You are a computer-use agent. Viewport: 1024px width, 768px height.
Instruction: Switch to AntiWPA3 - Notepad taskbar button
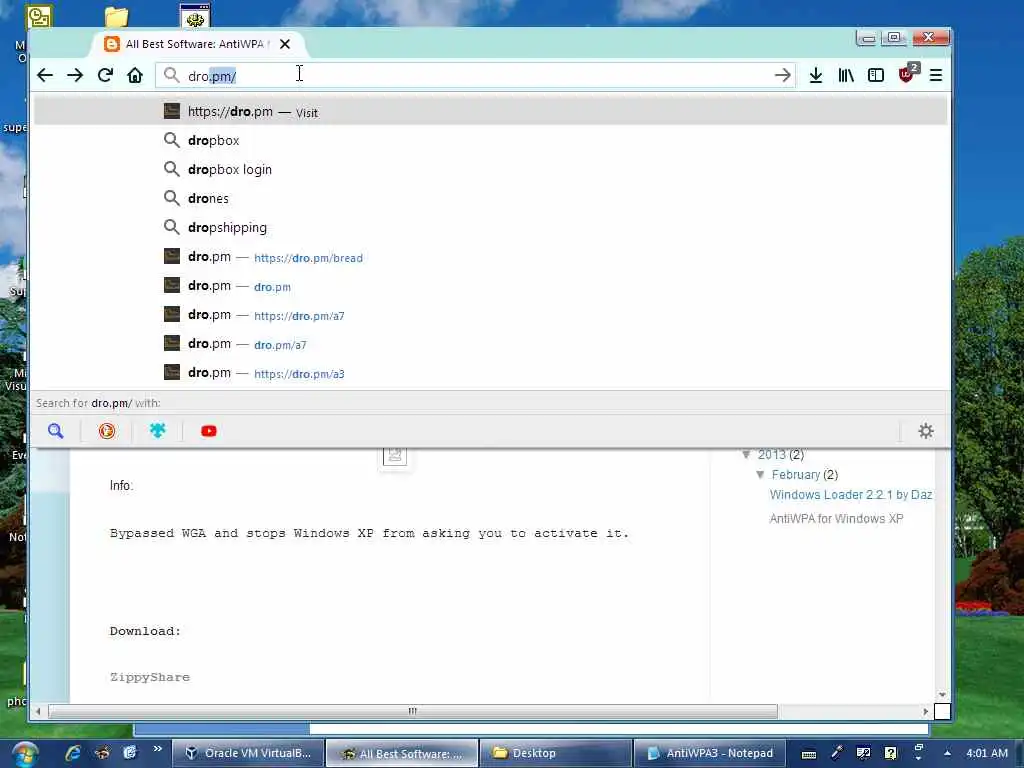click(x=709, y=753)
